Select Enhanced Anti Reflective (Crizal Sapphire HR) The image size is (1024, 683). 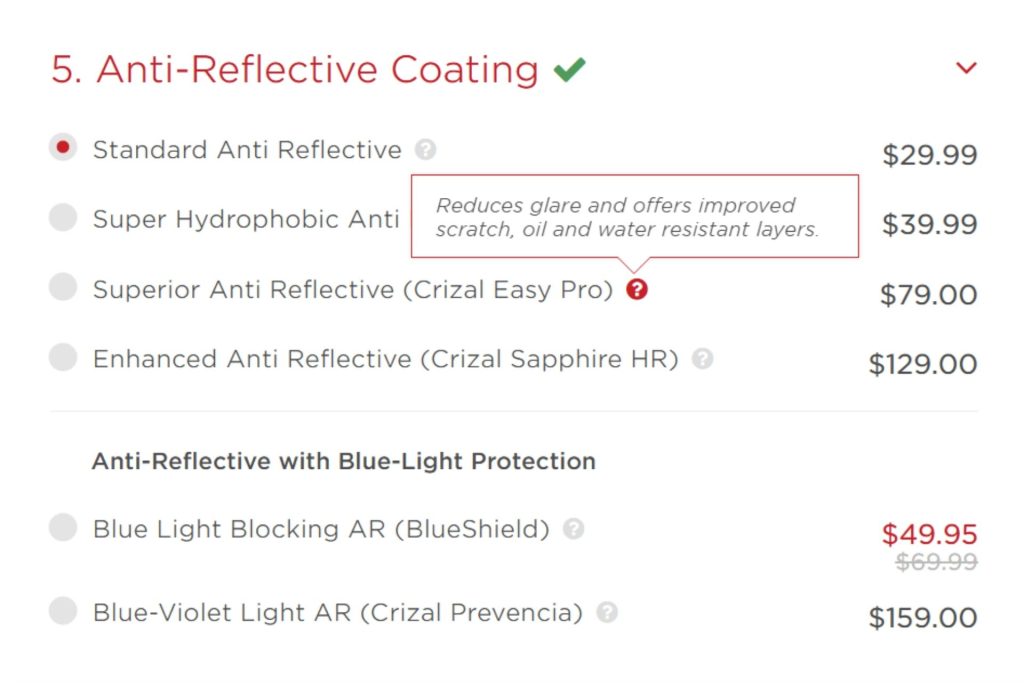click(x=62, y=358)
